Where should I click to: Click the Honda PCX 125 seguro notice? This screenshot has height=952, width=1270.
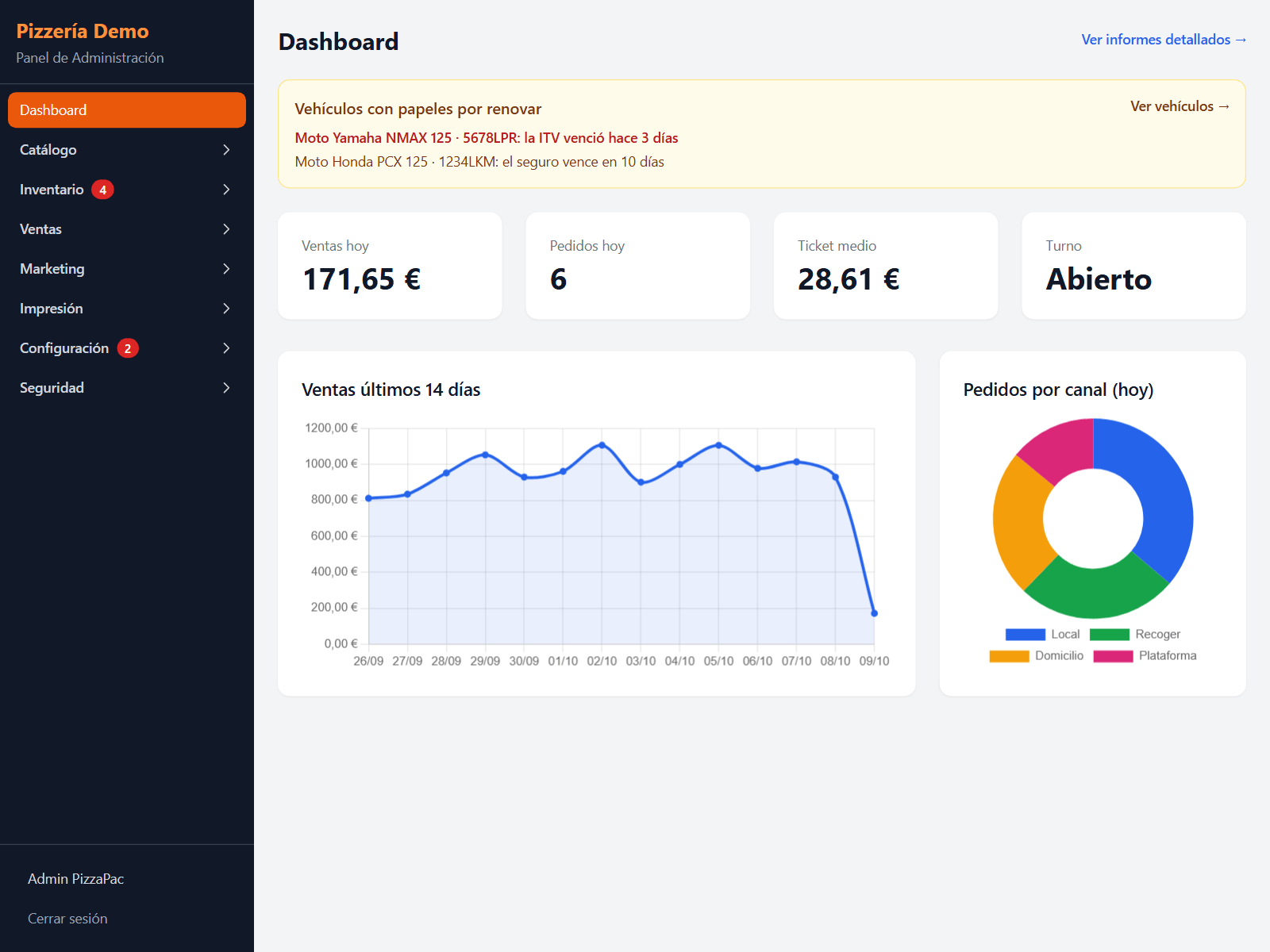click(x=479, y=162)
